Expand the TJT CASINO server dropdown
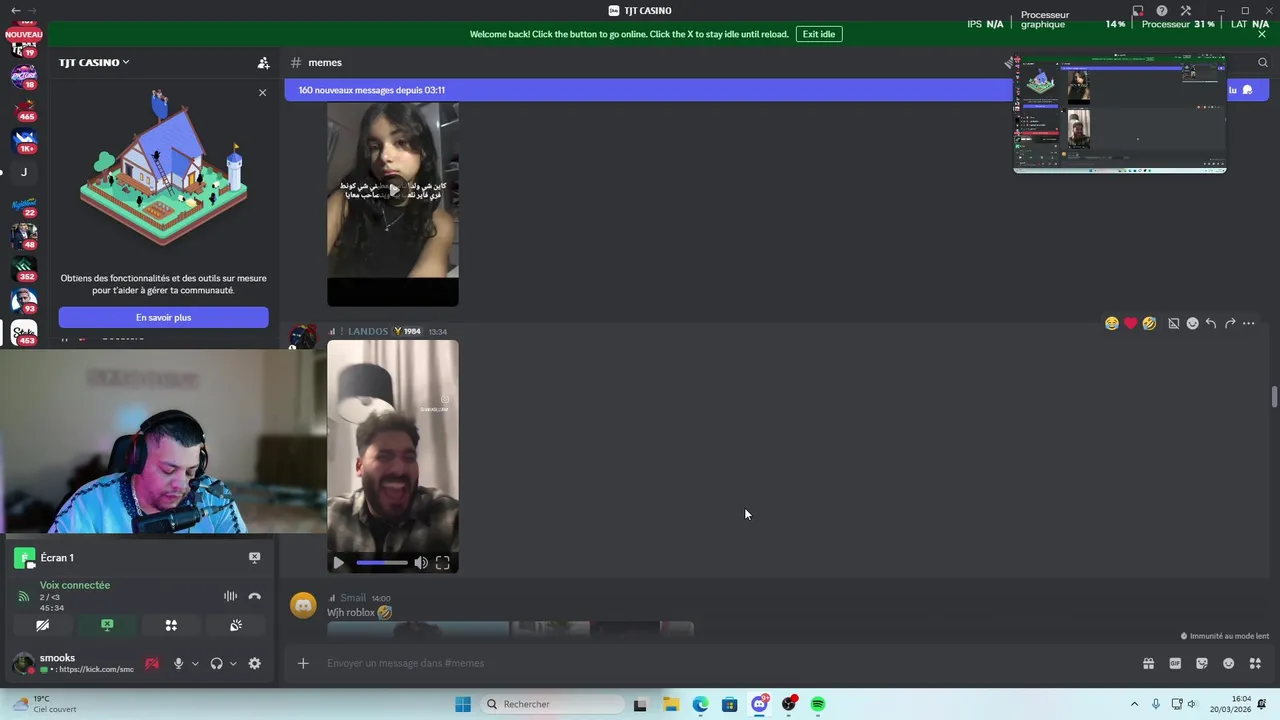1280x720 pixels. [94, 62]
